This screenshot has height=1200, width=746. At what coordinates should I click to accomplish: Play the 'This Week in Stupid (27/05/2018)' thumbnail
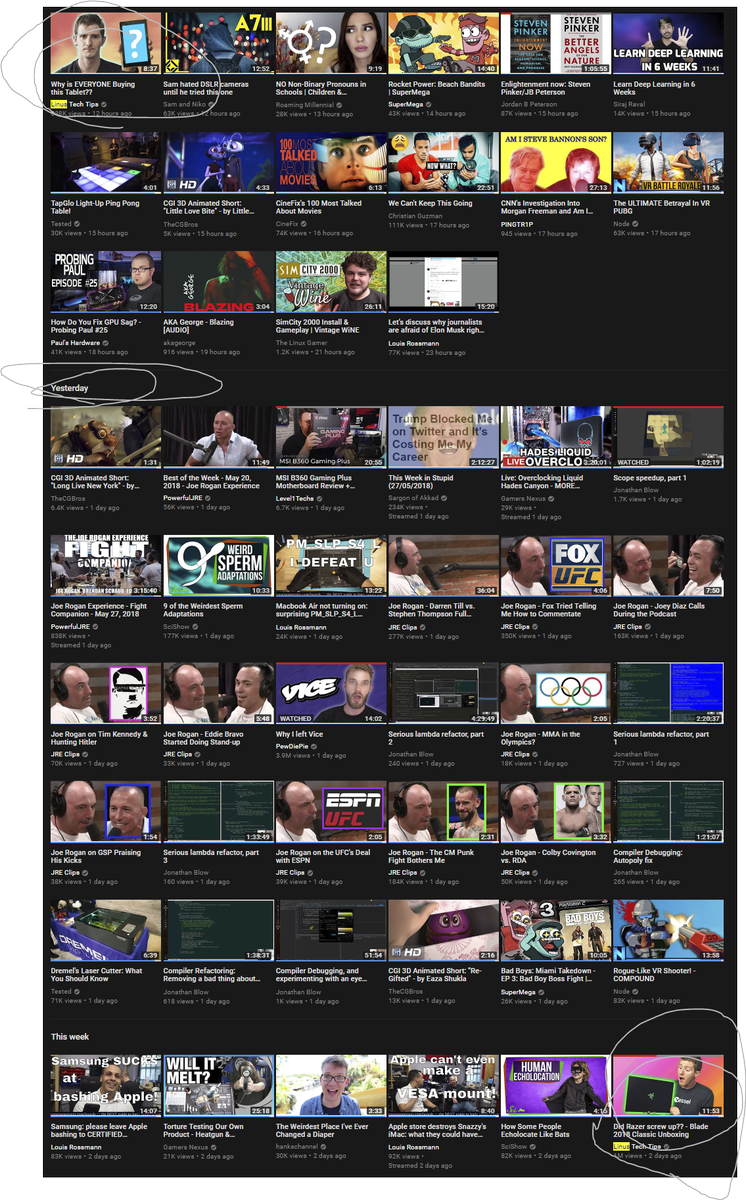point(443,437)
